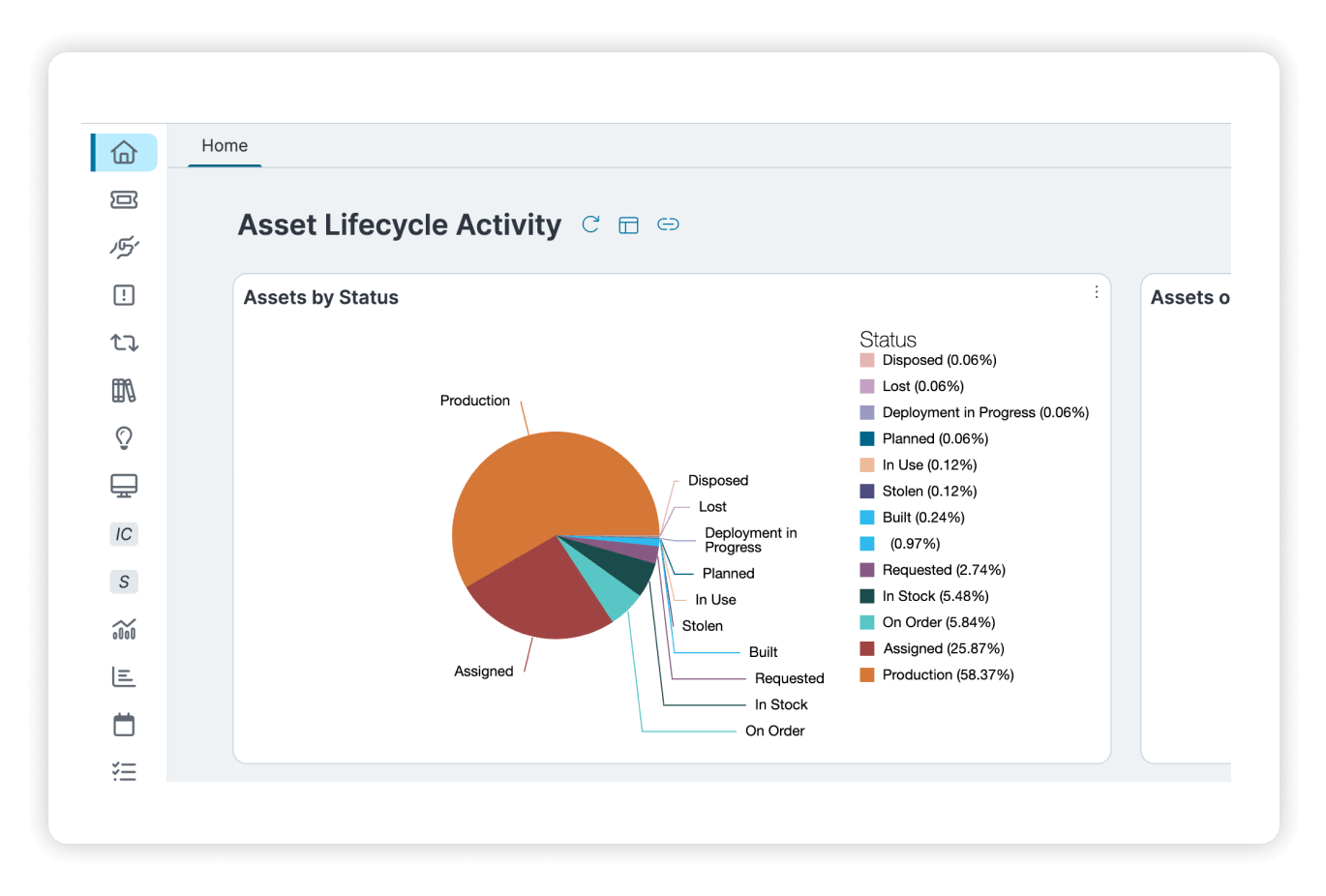Open the ticket icon in sidebar
Image resolution: width=1326 pixels, height=896 pixels.
124,199
